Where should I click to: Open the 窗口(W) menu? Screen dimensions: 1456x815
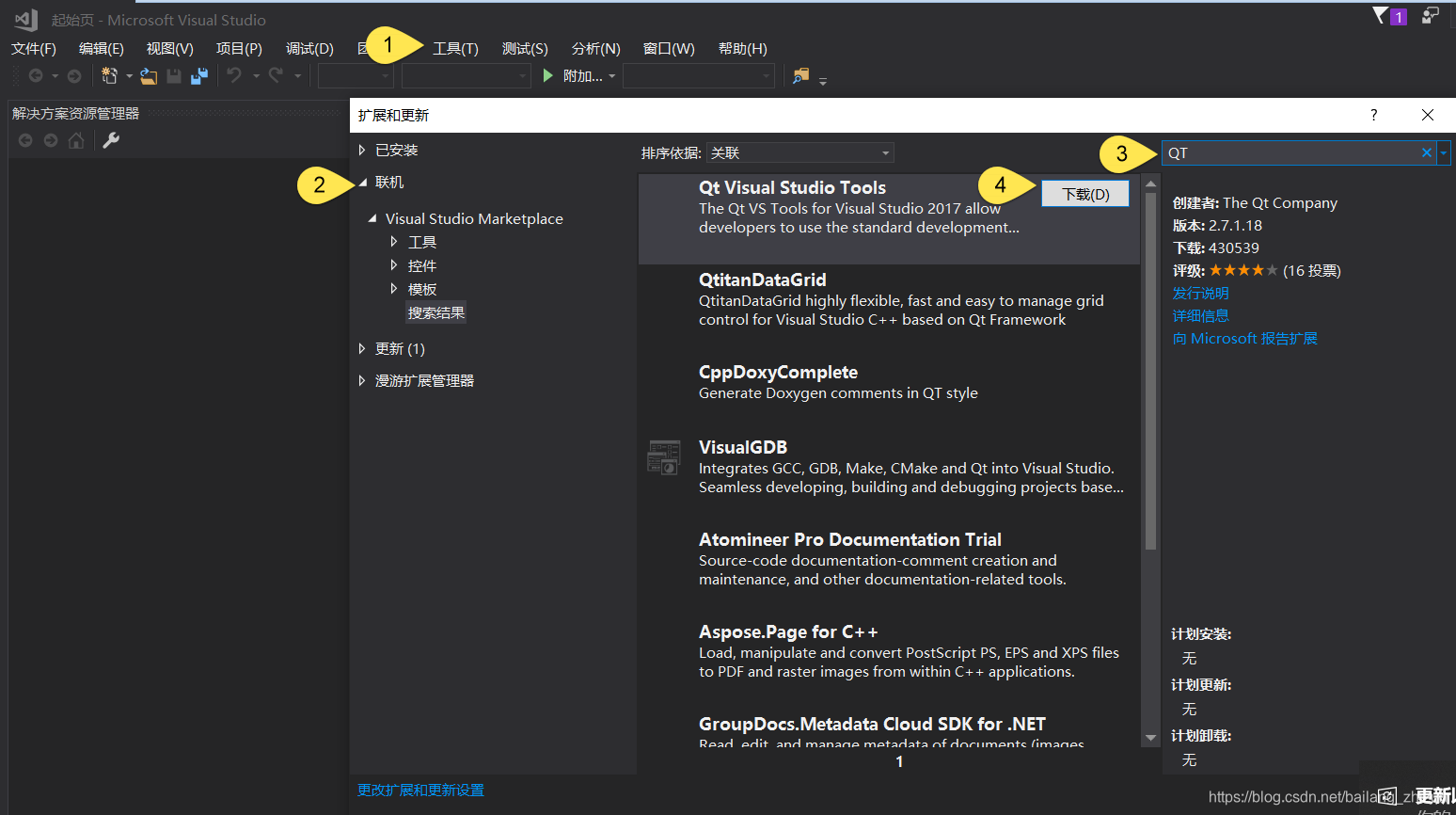pos(669,49)
